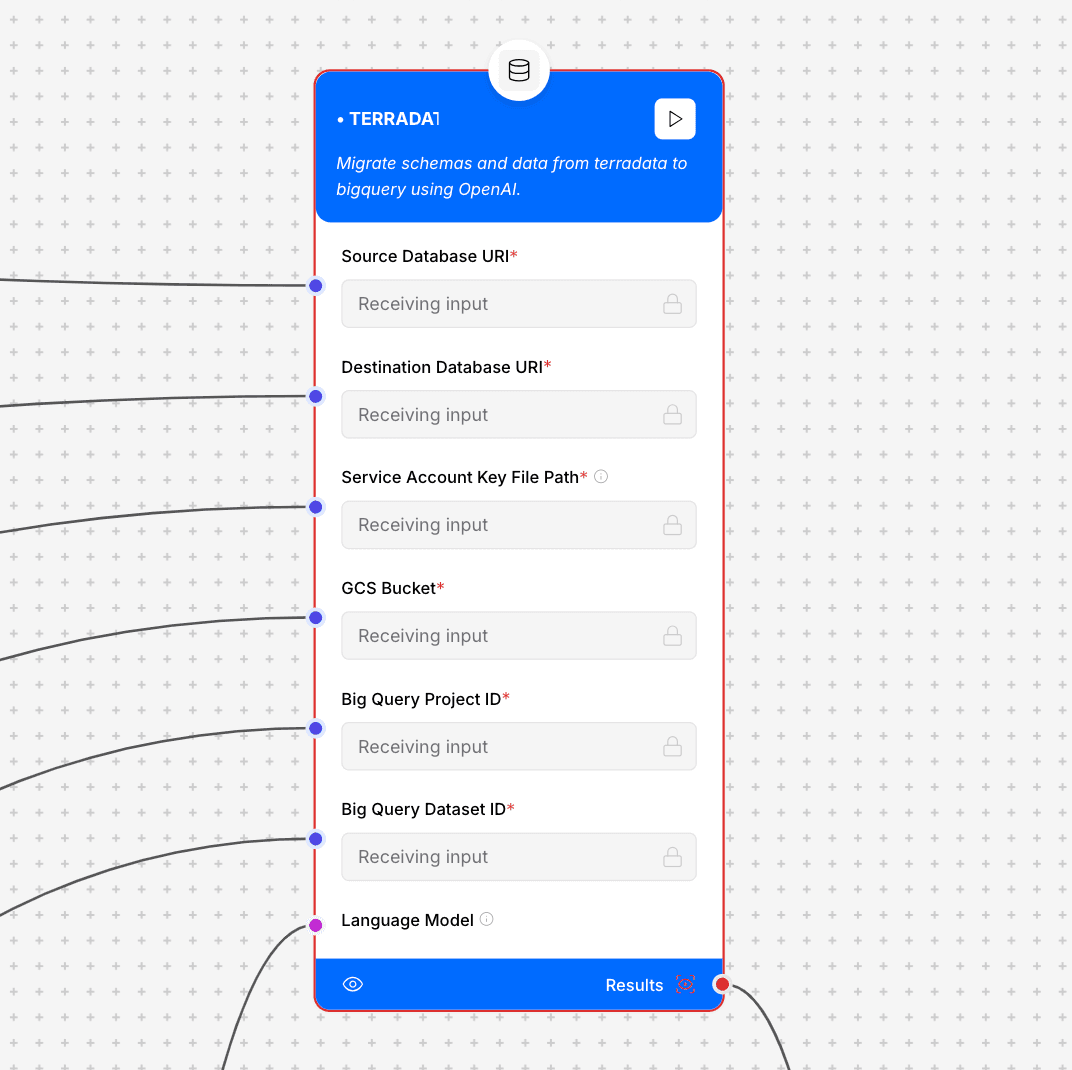Click the node description about migrating schemas
1072x1070 pixels.
[512, 176]
